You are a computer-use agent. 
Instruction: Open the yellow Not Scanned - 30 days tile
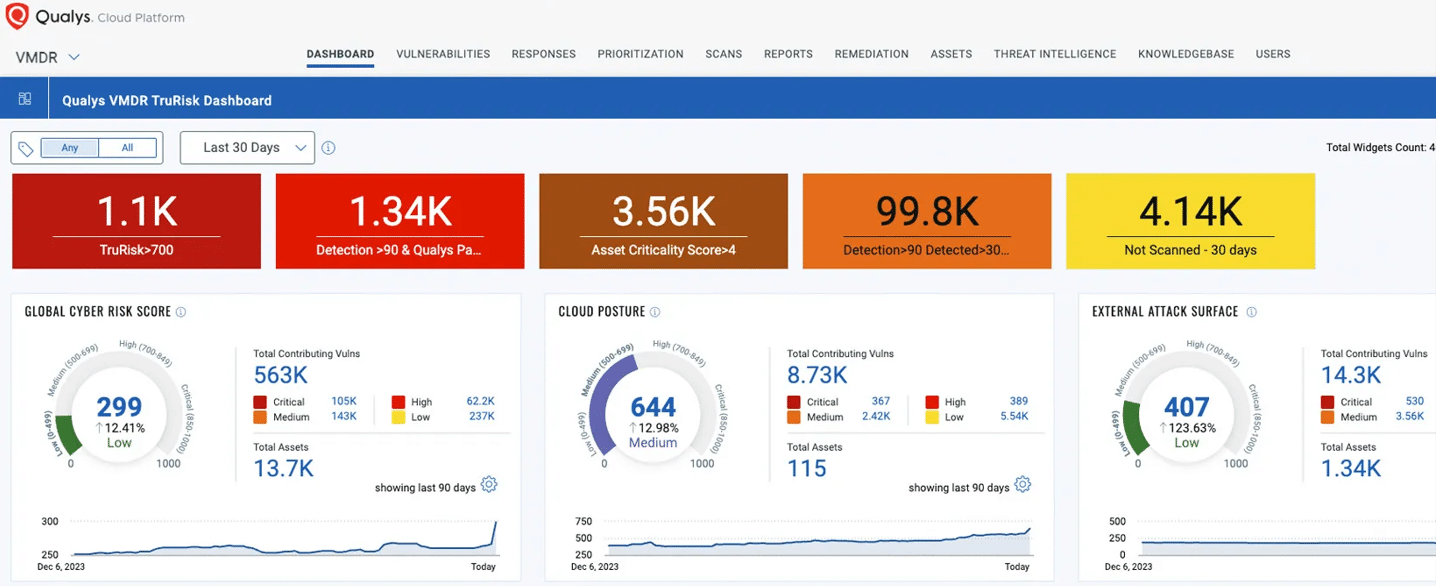(1190, 221)
